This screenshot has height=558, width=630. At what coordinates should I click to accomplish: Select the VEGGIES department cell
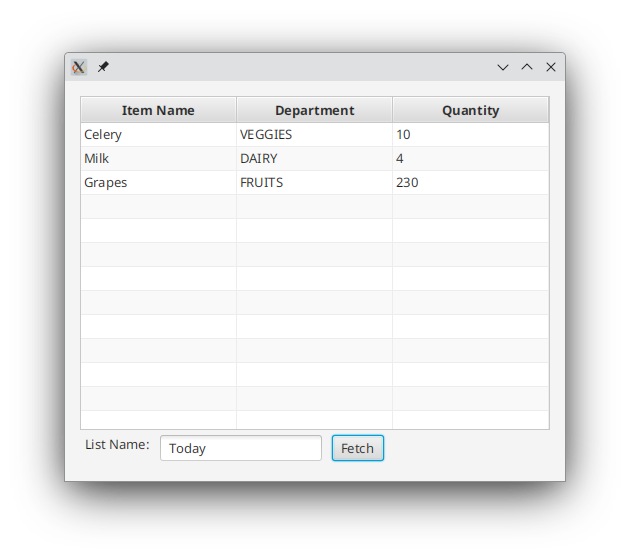315,135
